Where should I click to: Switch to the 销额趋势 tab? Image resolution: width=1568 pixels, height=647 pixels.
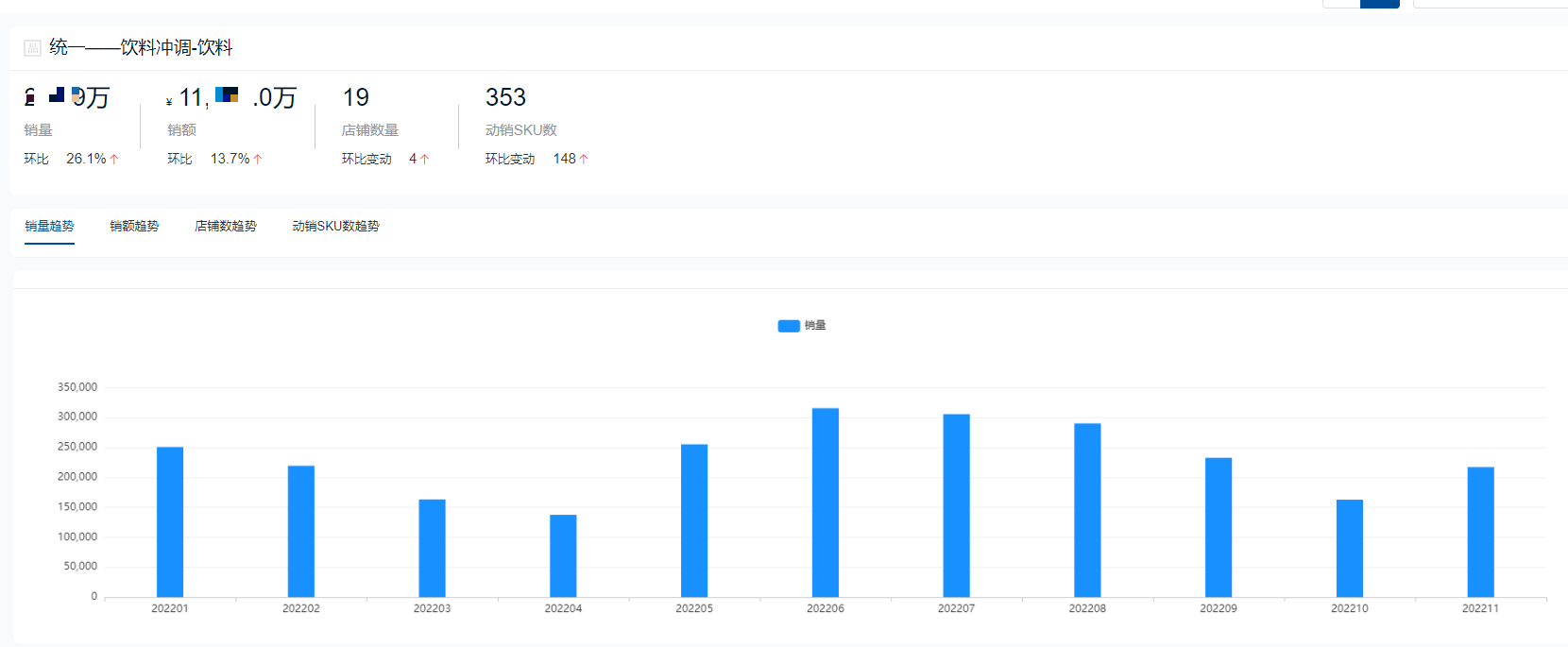134,226
